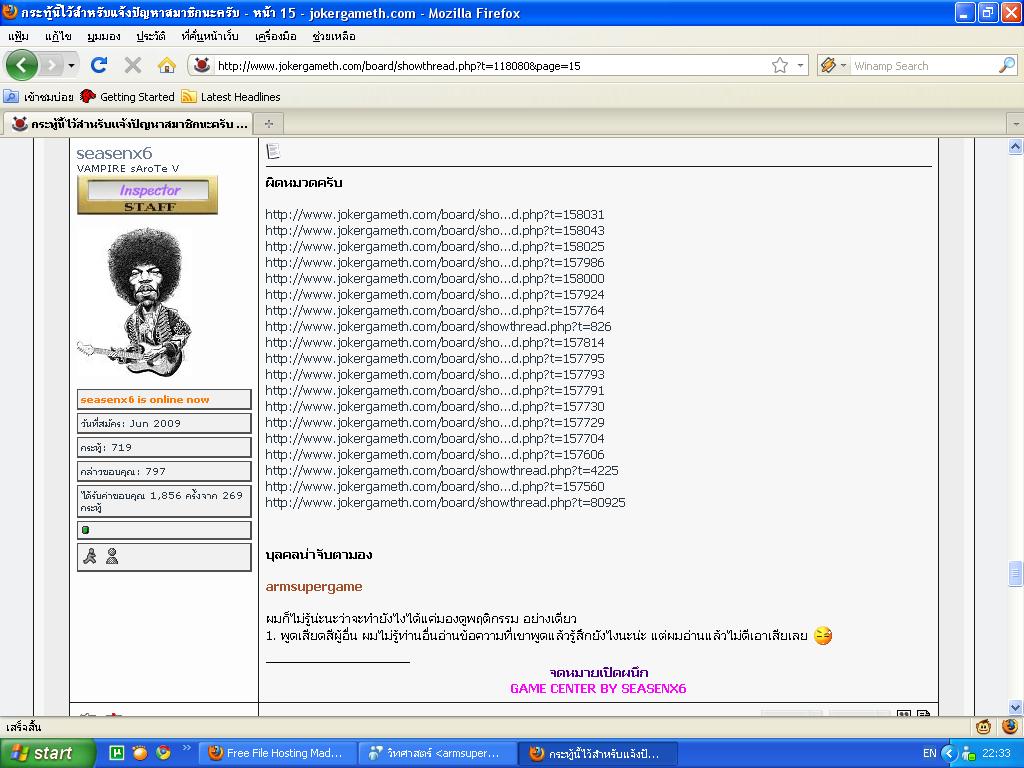Click the running figure icon below profile
This screenshot has height=768, width=1024.
point(90,556)
